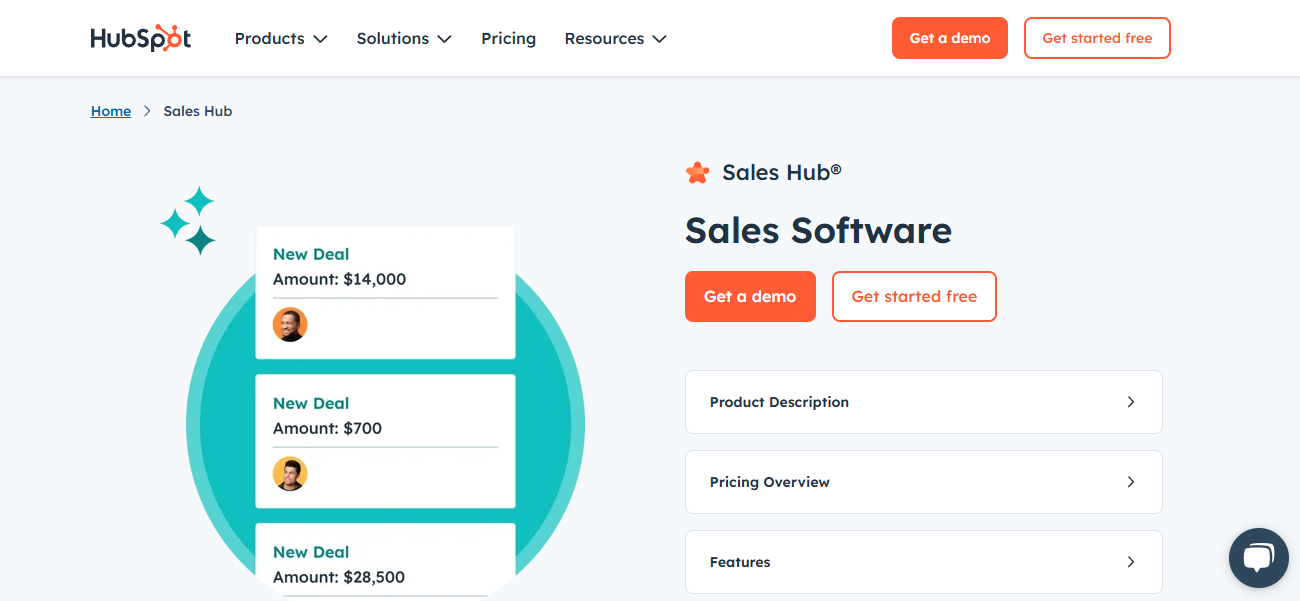This screenshot has height=601, width=1300.
Task: Click the HubSpot logo
Action: tap(141, 38)
